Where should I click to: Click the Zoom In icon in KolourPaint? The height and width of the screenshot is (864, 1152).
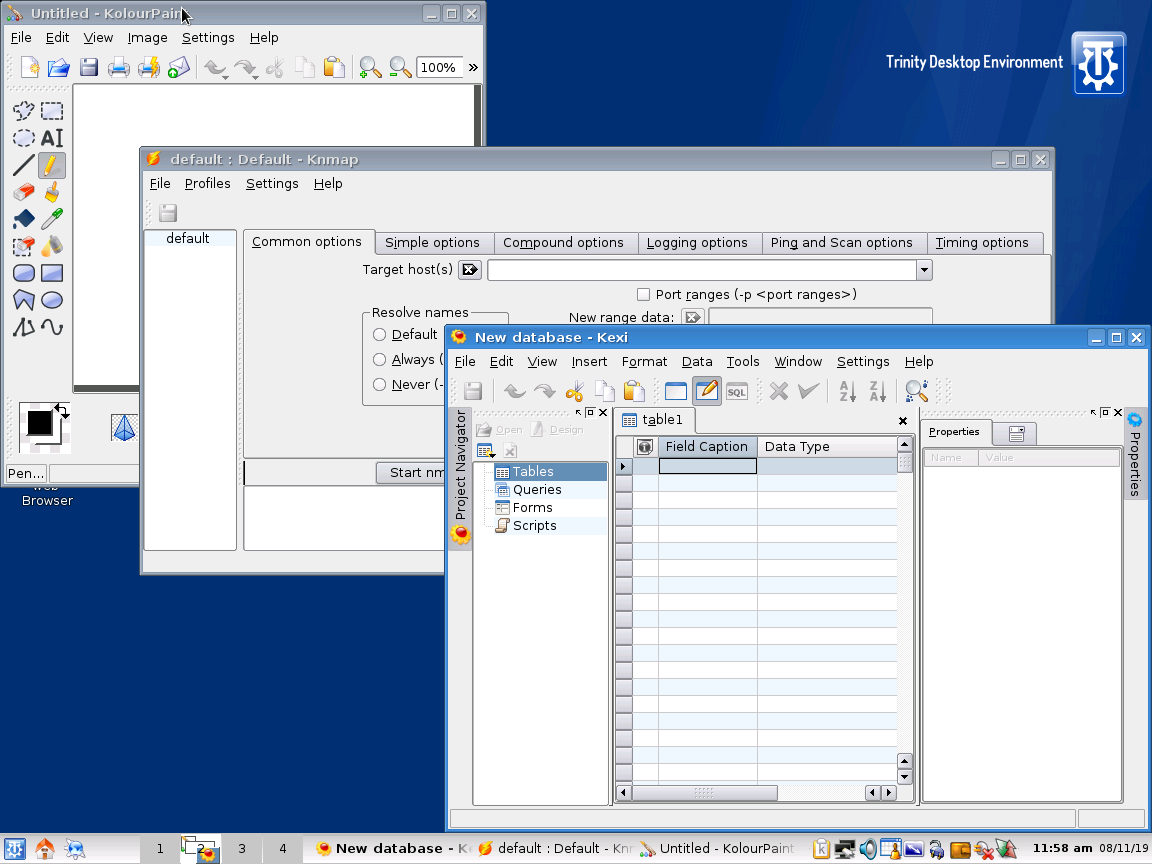click(x=370, y=68)
